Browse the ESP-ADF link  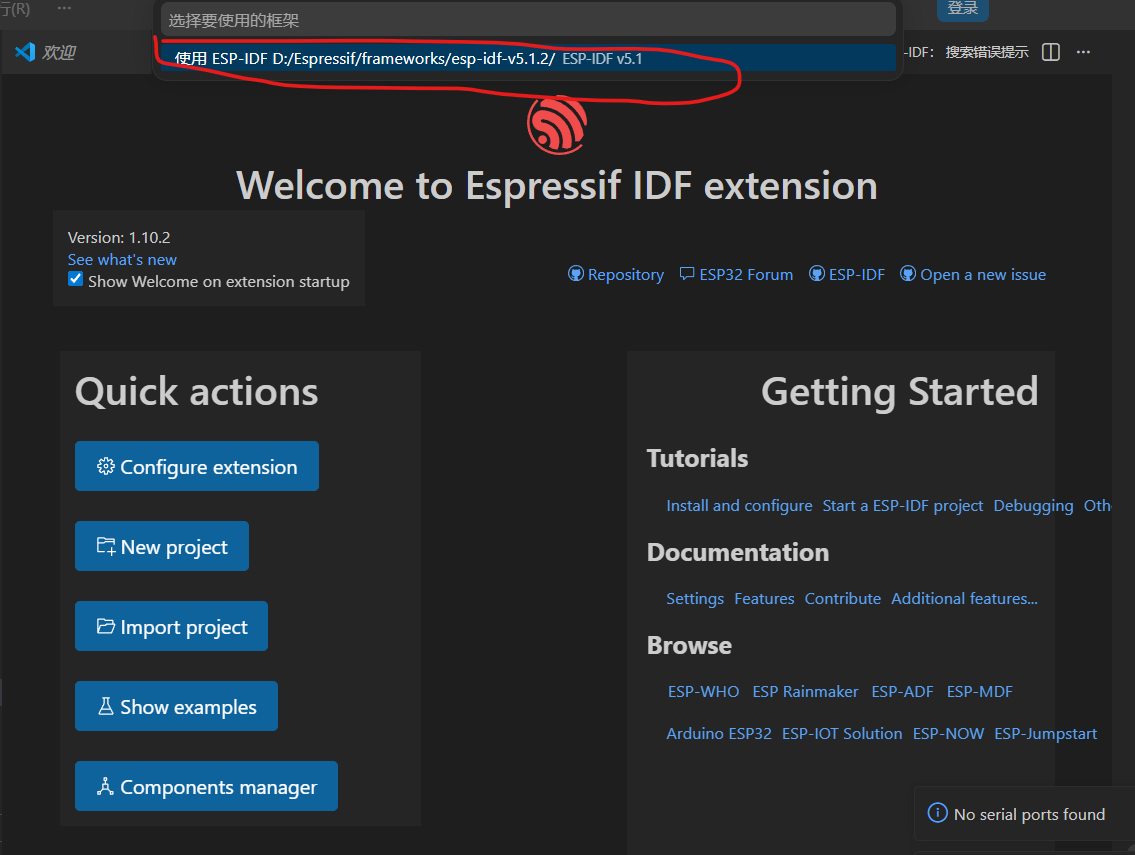coord(902,691)
